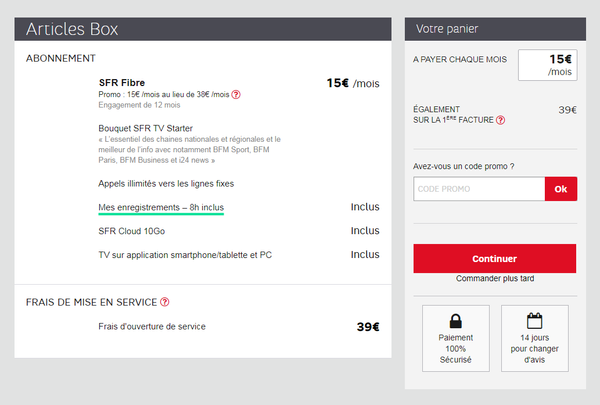Click Inclus next to SFR Cloud 10Go
Viewport: 600px width, 405px height.
click(365, 231)
